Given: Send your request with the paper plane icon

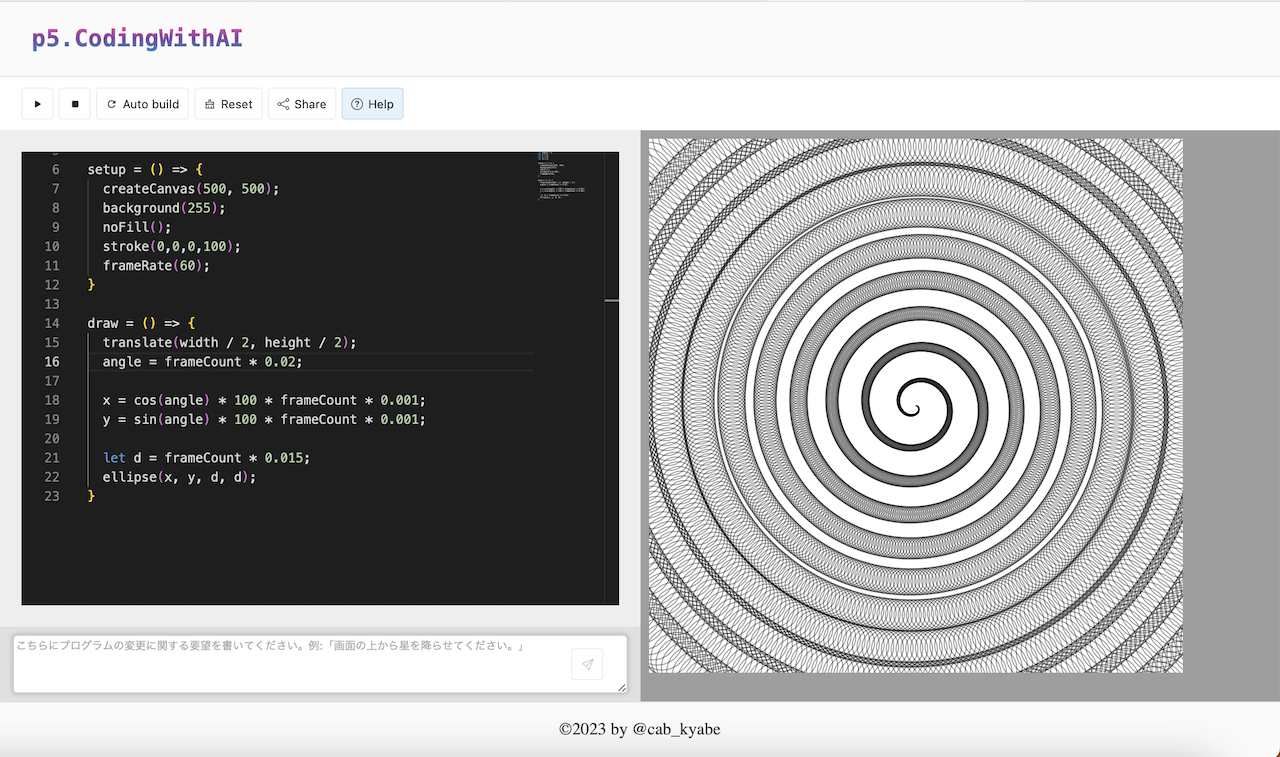Looking at the screenshot, I should pos(587,663).
